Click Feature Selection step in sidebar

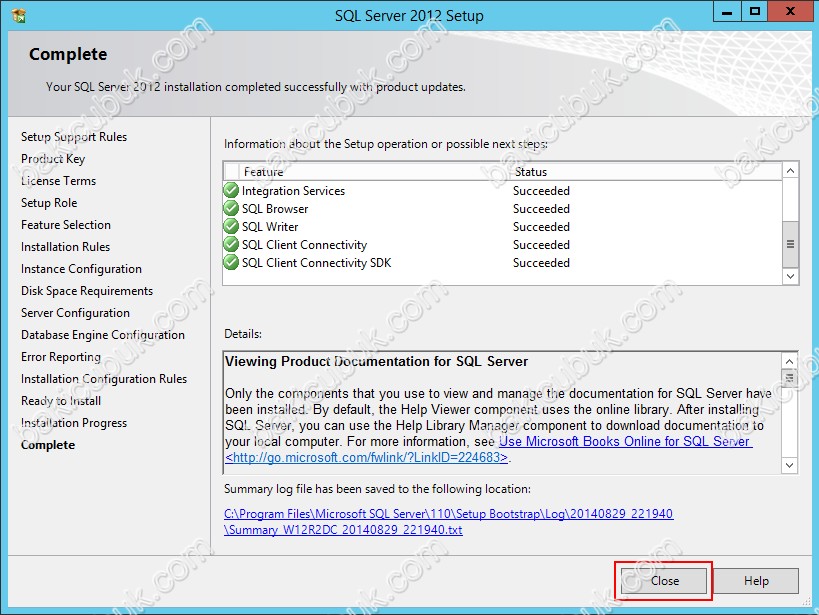[66, 225]
